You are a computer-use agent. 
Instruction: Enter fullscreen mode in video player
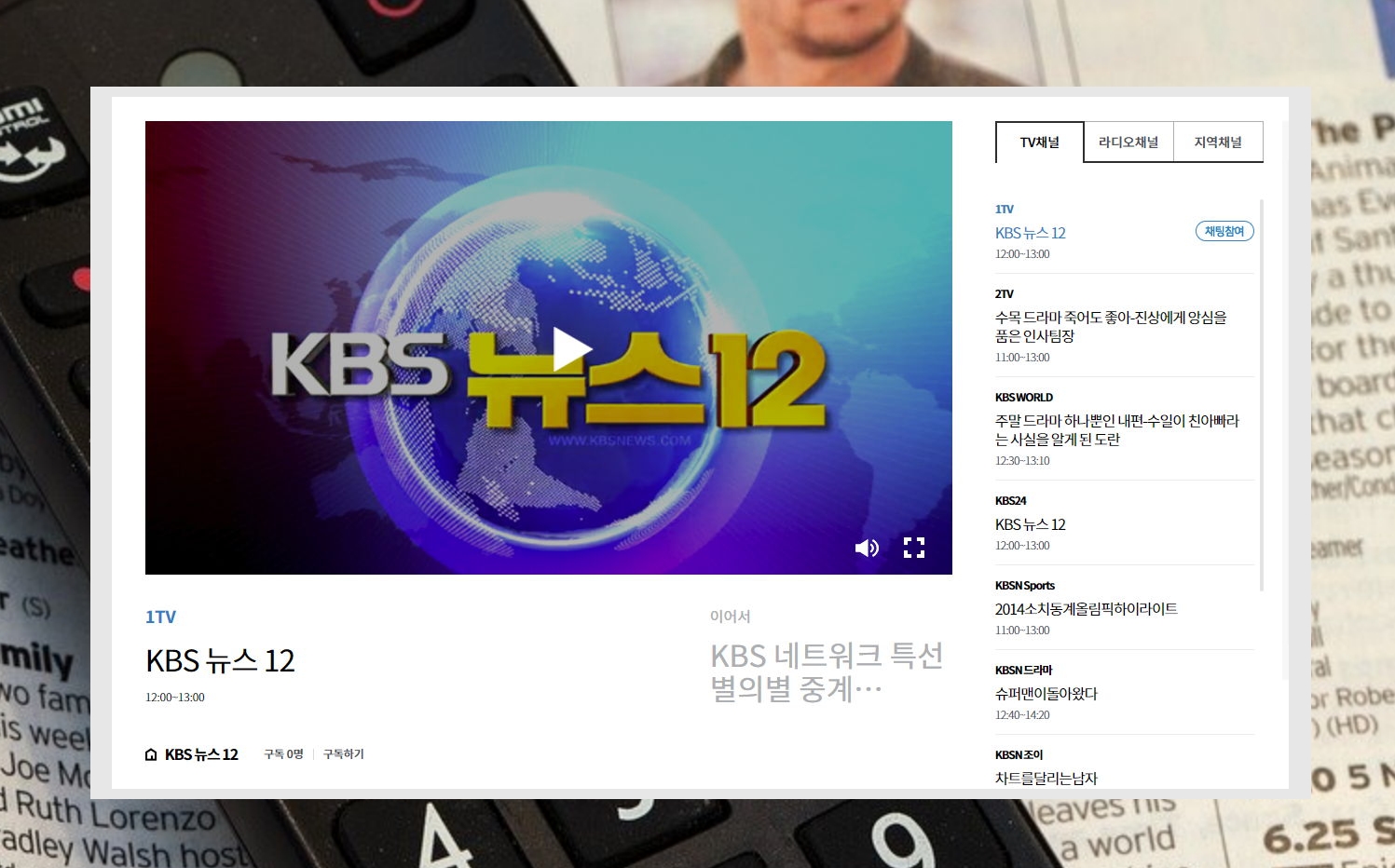pos(914,548)
